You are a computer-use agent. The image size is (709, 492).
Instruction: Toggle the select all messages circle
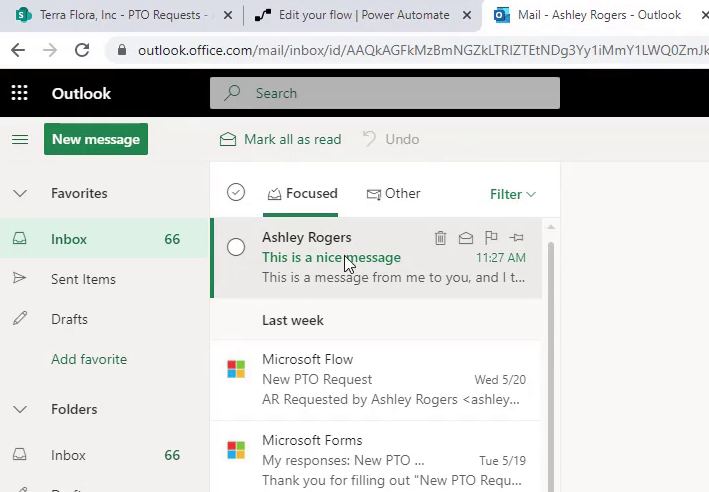(236, 192)
